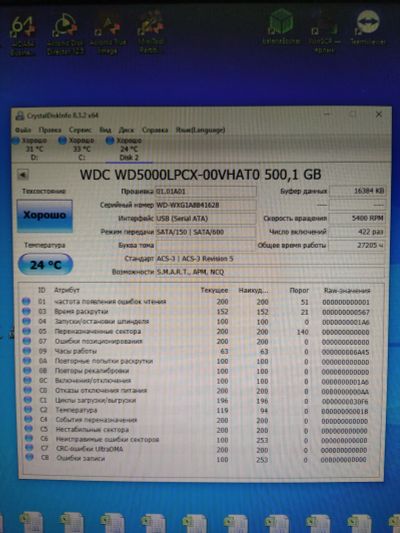Launch Acronis Disk Director 12.5 shortcut
This screenshot has width=400, height=533.
(x=65, y=34)
